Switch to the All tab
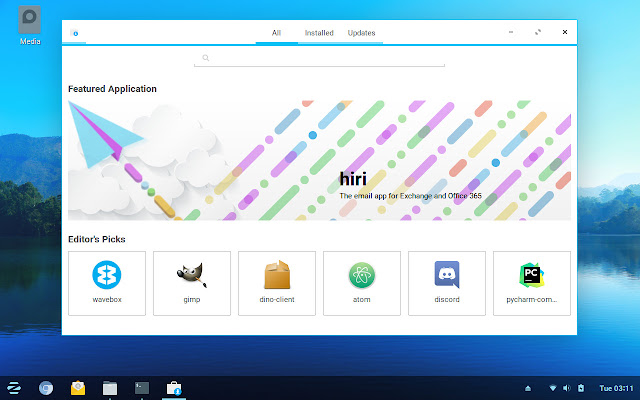Viewport: 640px width, 400px height. pyautogui.click(x=276, y=33)
